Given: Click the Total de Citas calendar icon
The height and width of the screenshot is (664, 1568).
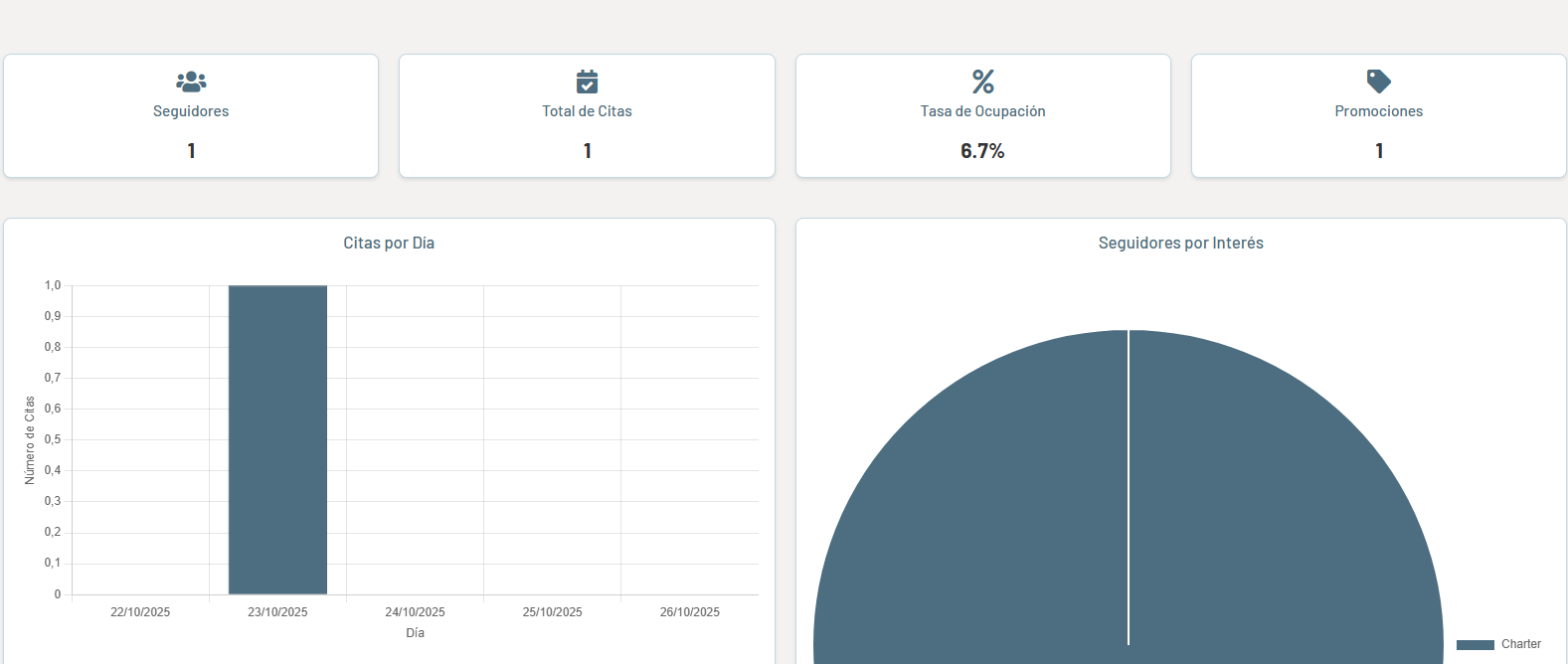Looking at the screenshot, I should pos(588,82).
